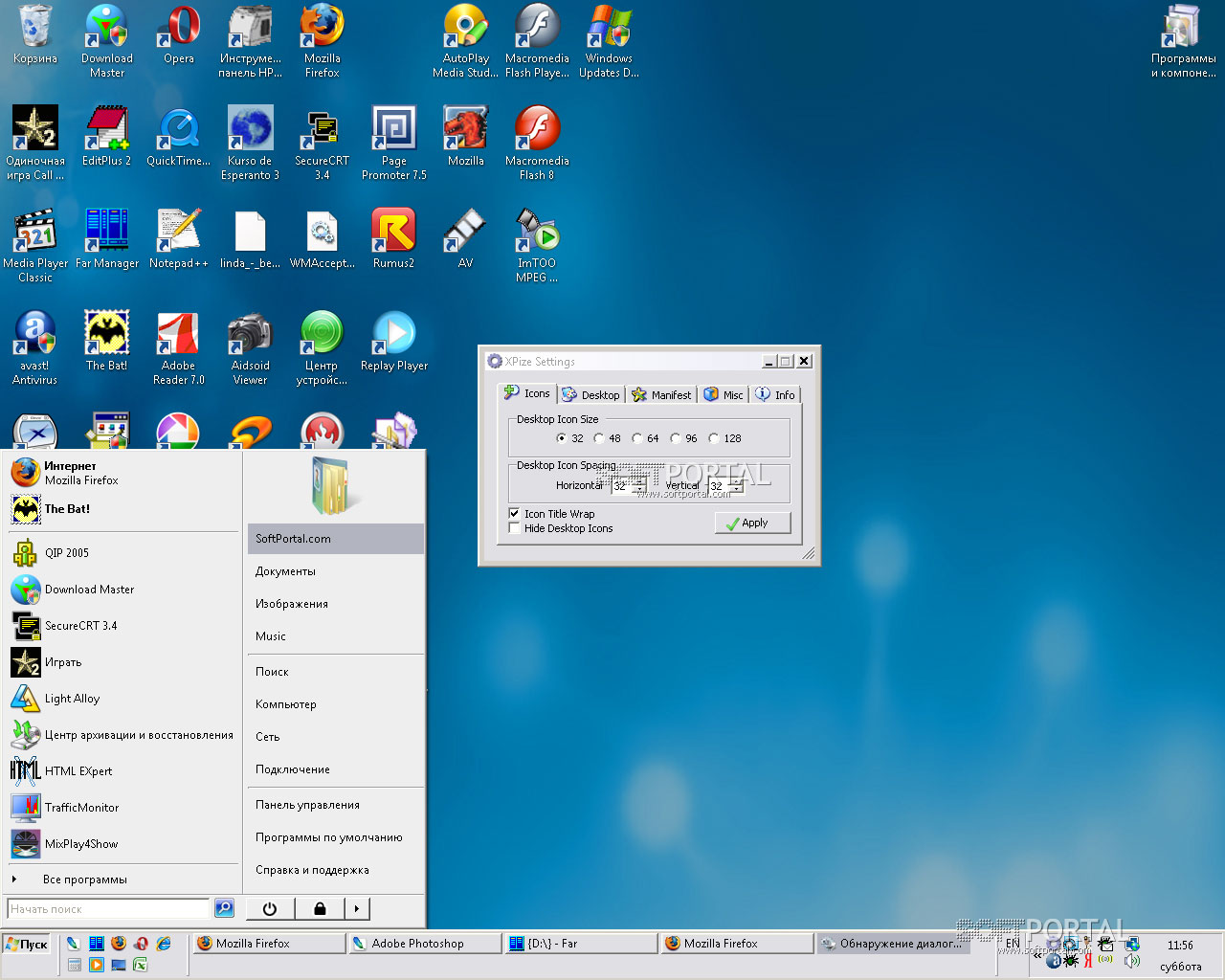
Task: Select the Macromedia Flash 8 desktop icon
Action: pyautogui.click(x=538, y=144)
